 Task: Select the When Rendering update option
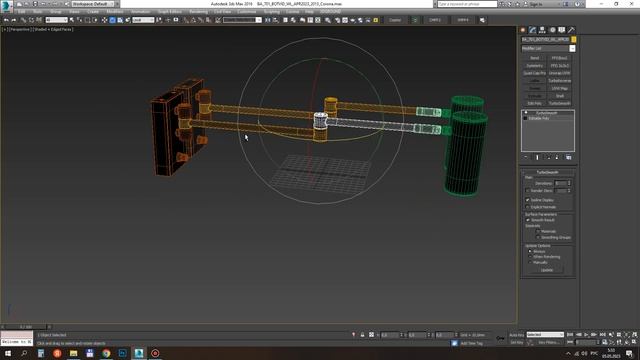530,257
